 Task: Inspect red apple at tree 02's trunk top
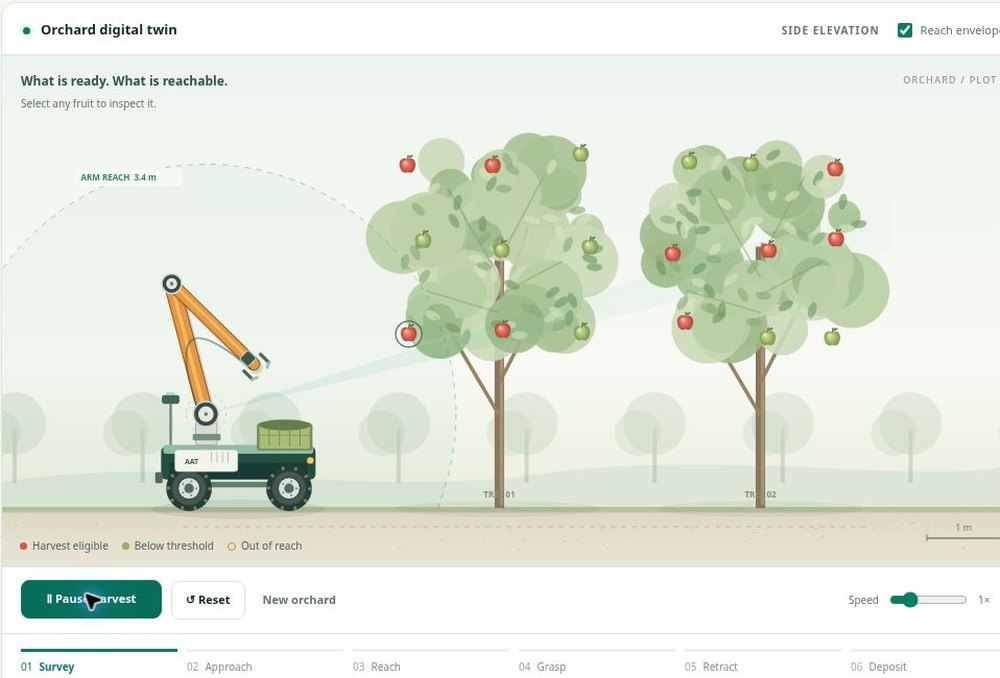click(768, 249)
